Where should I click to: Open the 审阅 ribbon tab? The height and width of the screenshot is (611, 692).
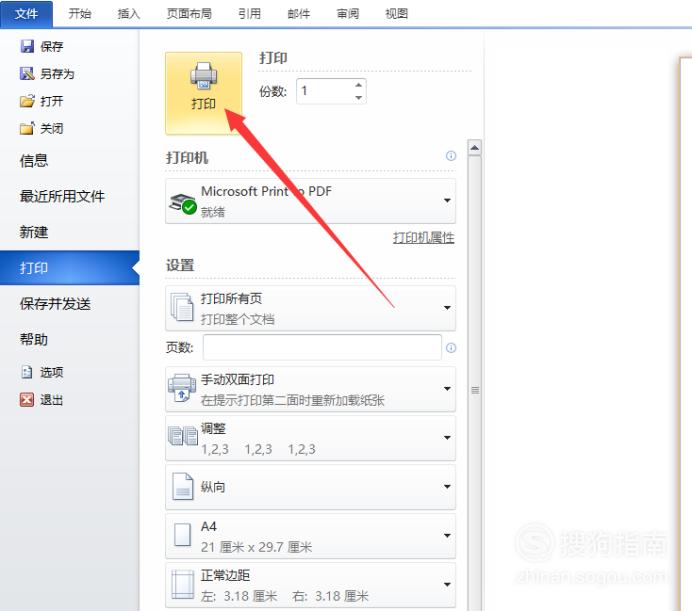348,14
